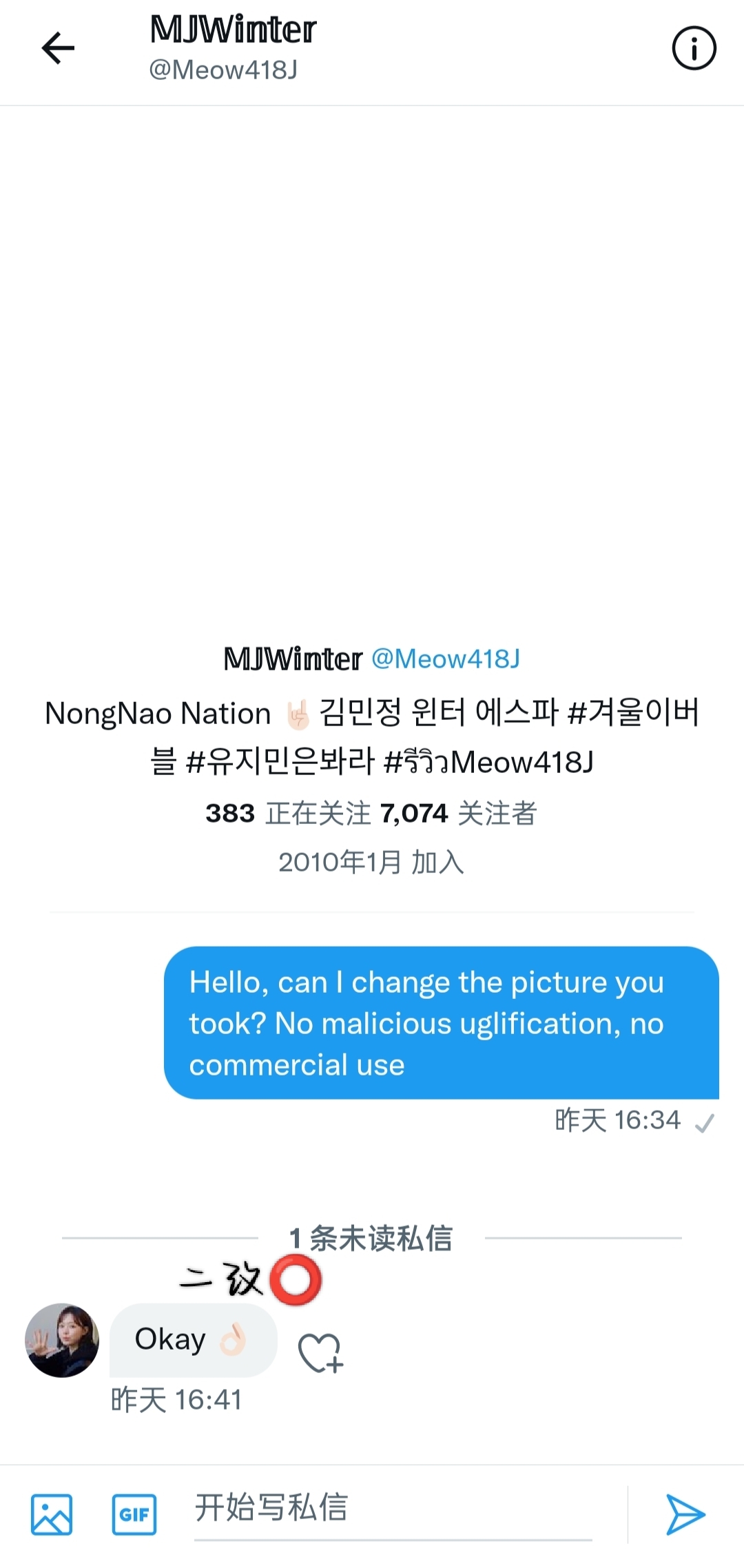Open the GIF picker
The width and height of the screenshot is (744, 1568).
[134, 1514]
